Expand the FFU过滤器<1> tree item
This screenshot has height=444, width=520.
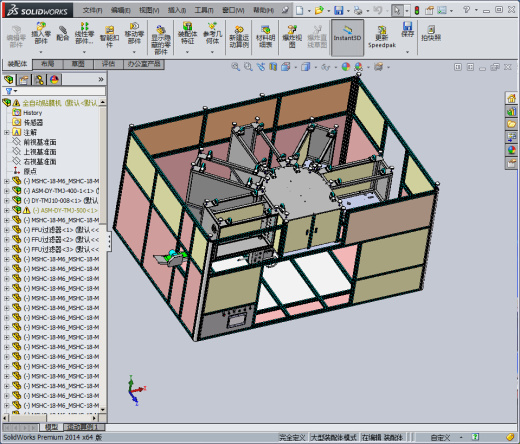point(6,230)
